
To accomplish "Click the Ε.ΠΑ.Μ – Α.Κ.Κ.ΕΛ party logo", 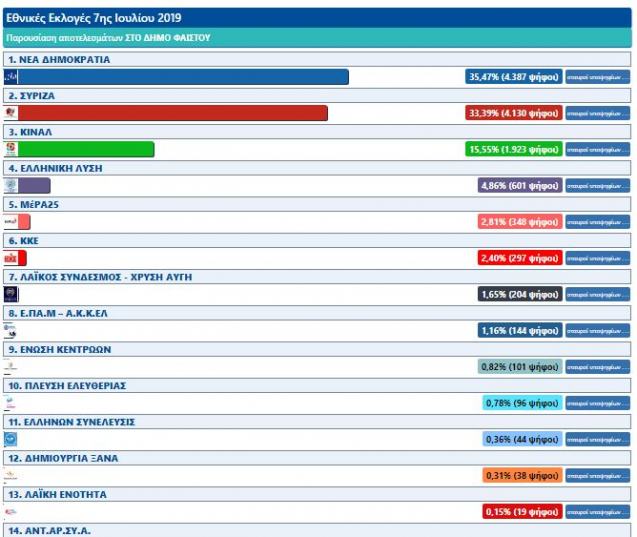I will (11, 331).
